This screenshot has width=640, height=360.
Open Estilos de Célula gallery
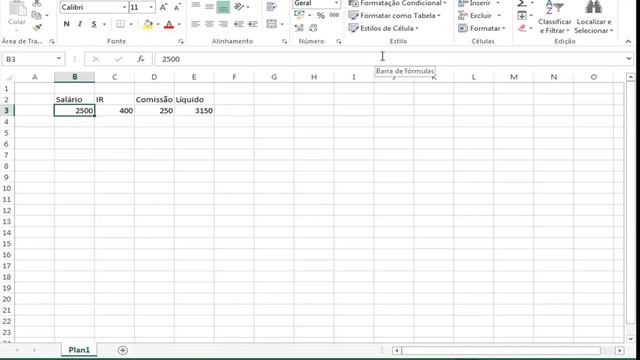point(384,28)
